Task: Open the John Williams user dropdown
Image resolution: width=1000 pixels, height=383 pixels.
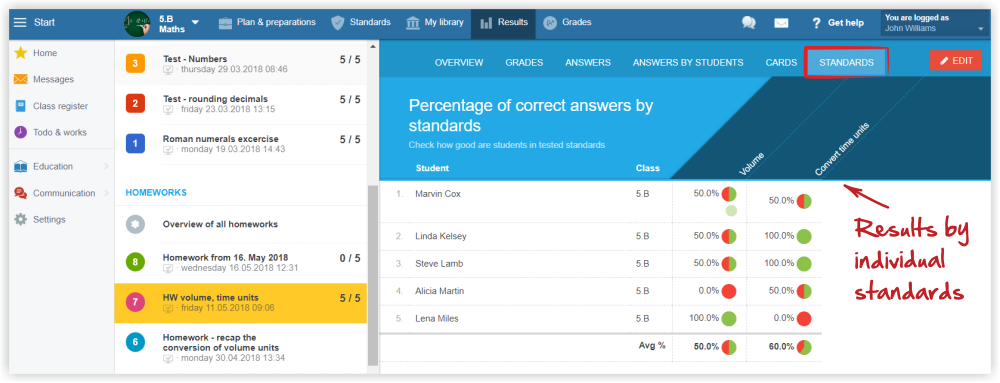Action: 980,29
